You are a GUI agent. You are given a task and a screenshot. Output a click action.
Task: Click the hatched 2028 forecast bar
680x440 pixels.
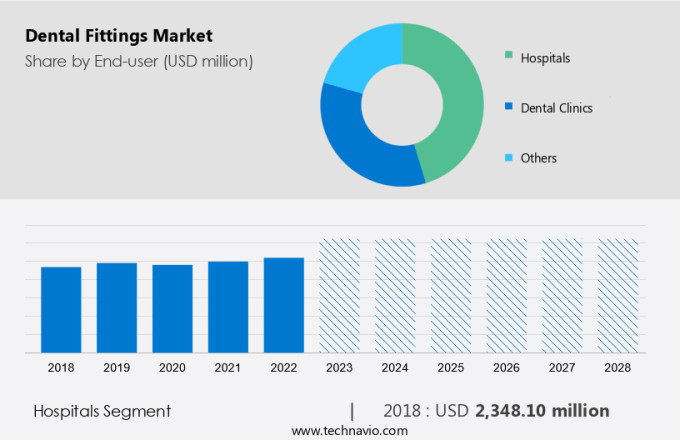coord(618,295)
